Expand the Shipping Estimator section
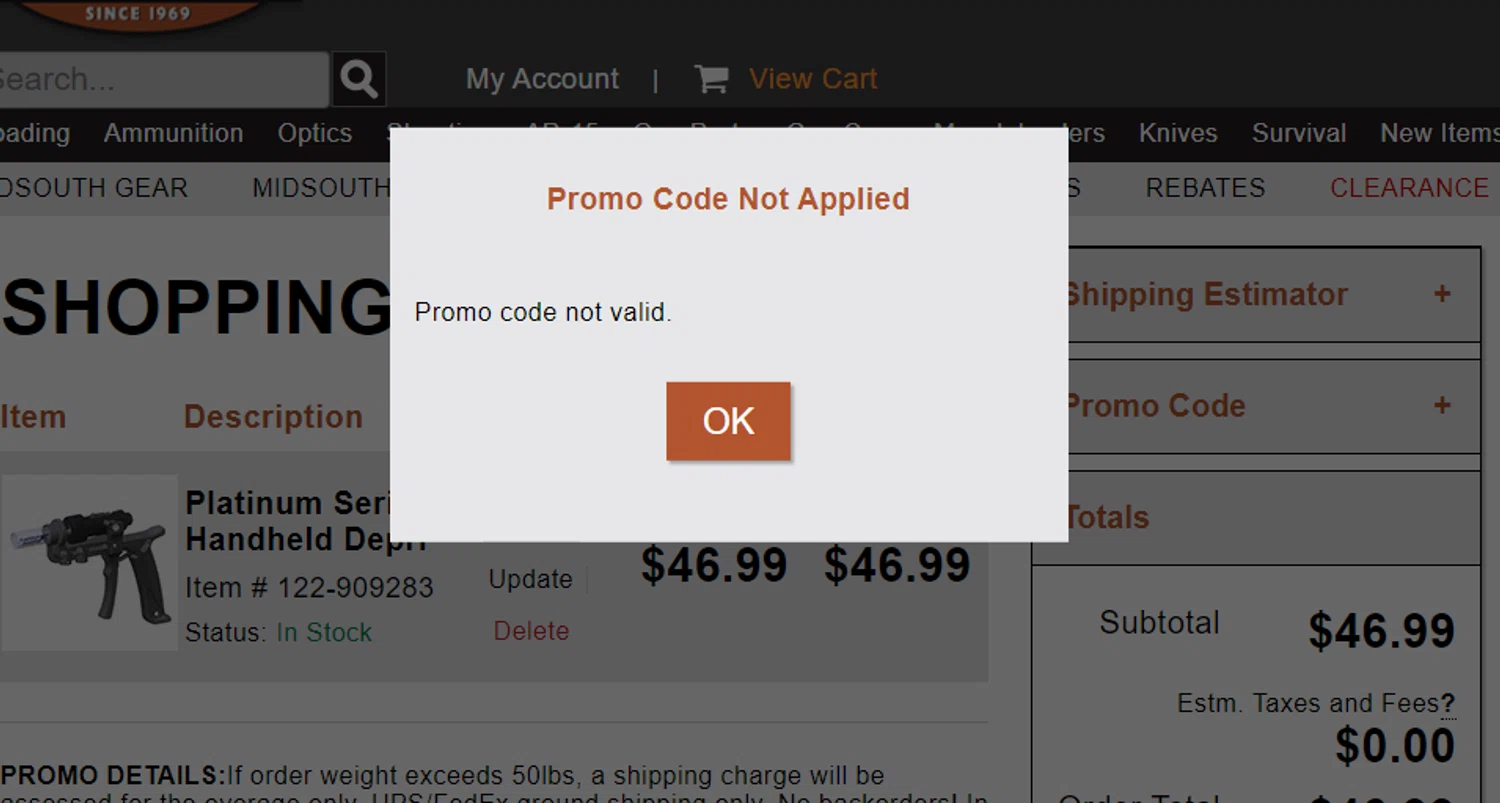1500x803 pixels. pos(1441,294)
